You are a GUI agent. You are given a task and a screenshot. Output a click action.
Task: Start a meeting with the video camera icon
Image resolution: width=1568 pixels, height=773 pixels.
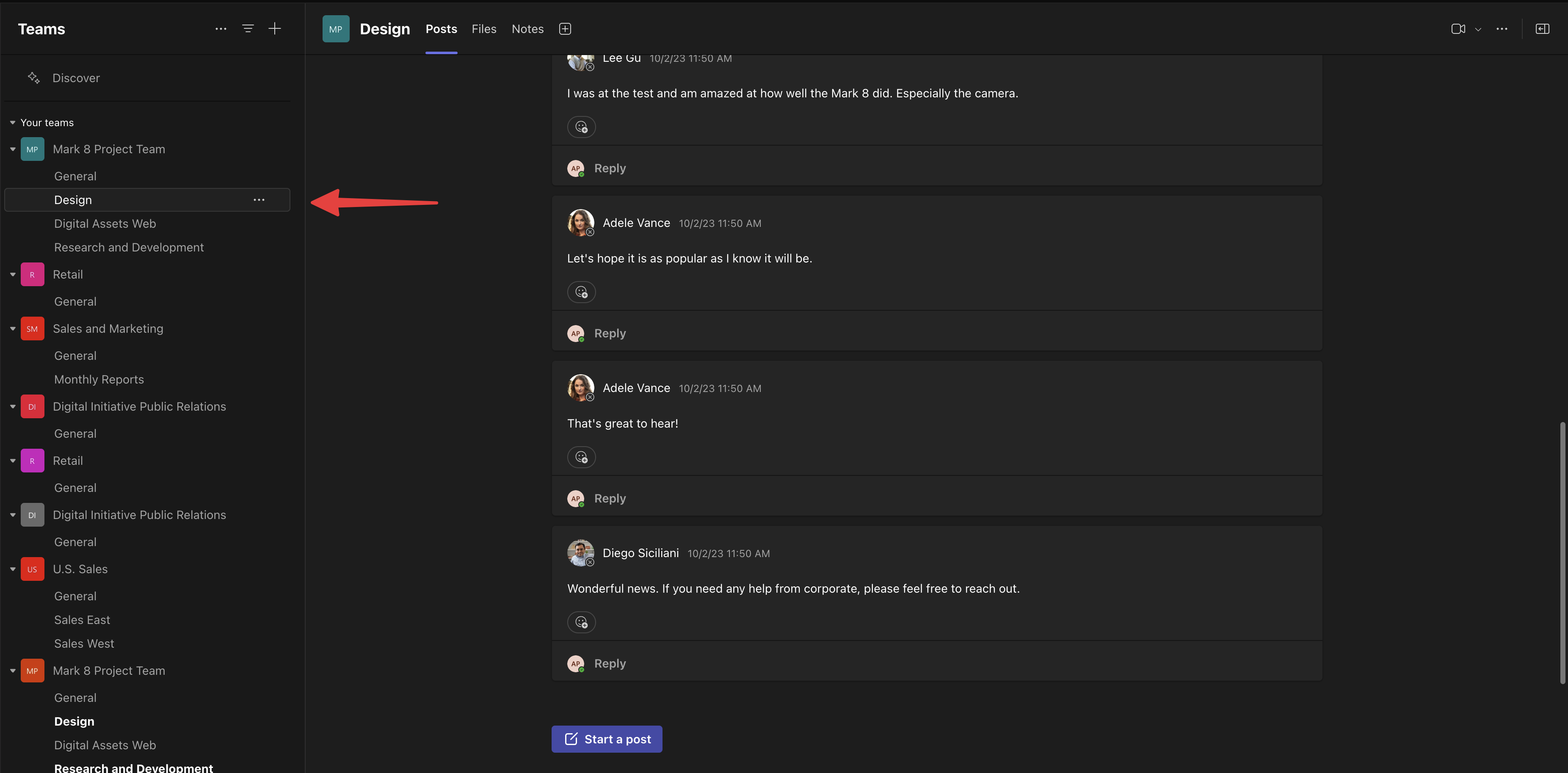(1458, 29)
